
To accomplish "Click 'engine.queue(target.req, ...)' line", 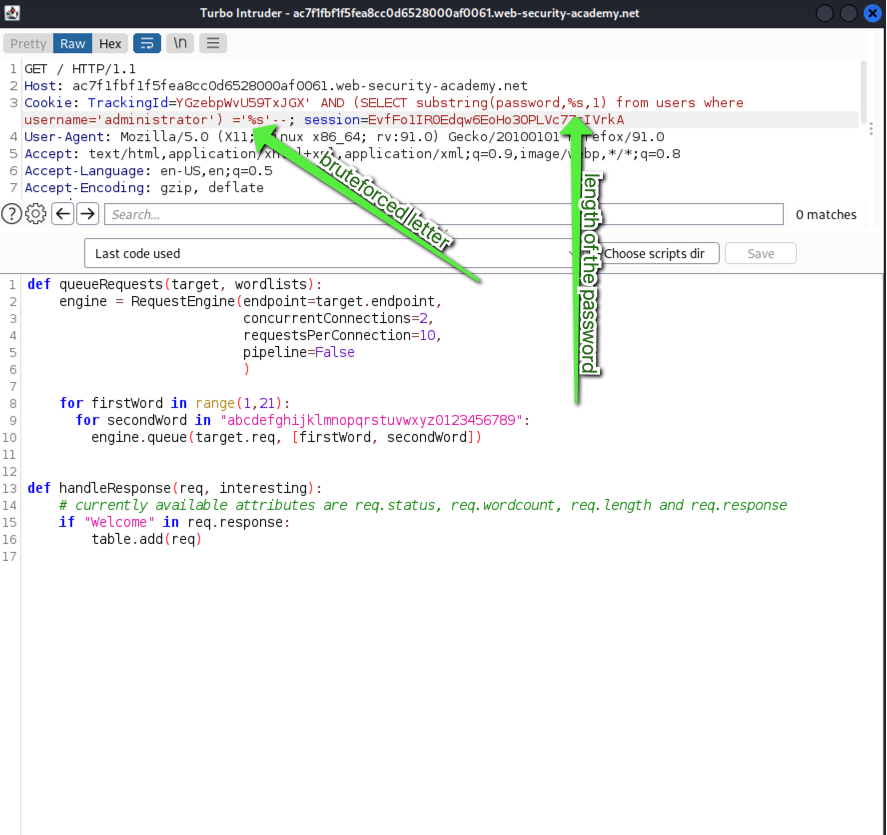I will click(286, 437).
